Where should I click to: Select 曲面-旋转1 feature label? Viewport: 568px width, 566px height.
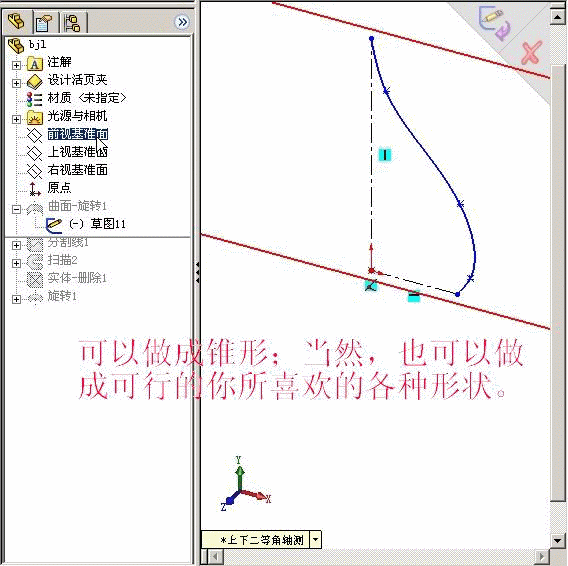point(77,206)
